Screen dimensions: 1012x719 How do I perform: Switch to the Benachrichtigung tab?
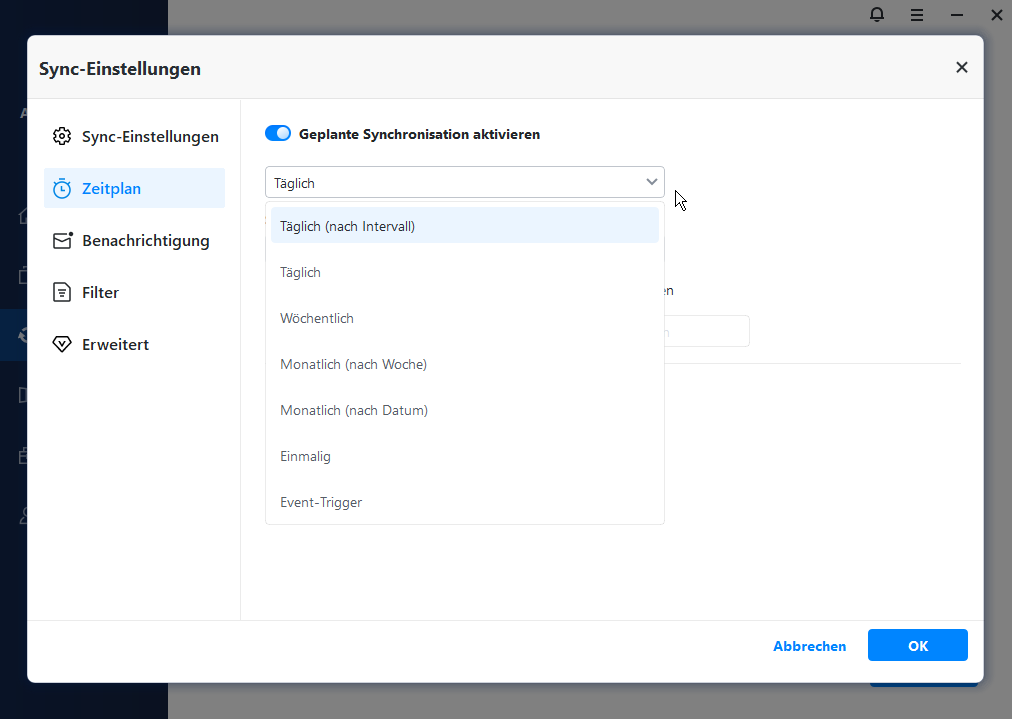click(145, 240)
